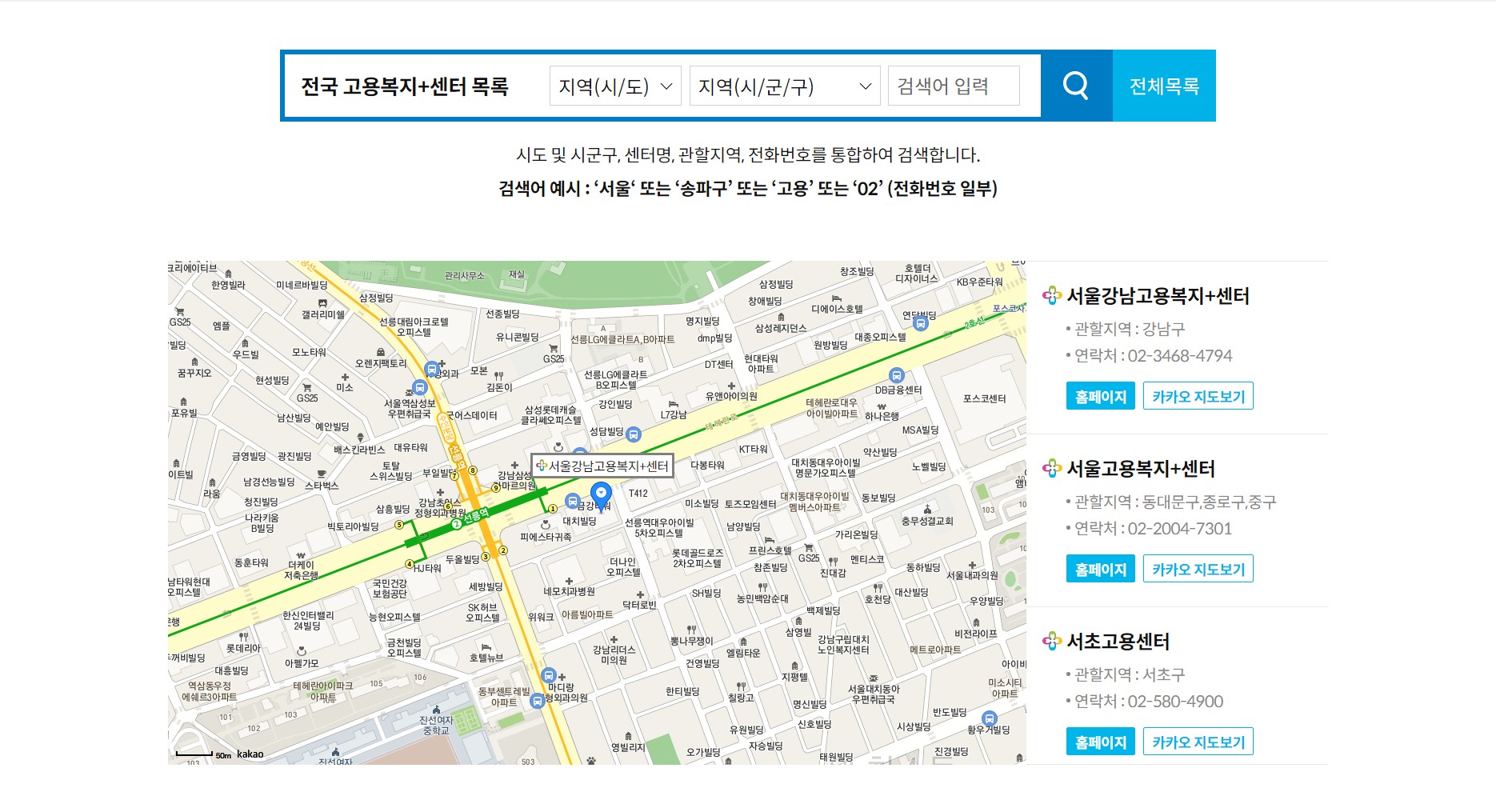
Task: Click the bus stop icon near 우리외과
Action: pos(432,370)
